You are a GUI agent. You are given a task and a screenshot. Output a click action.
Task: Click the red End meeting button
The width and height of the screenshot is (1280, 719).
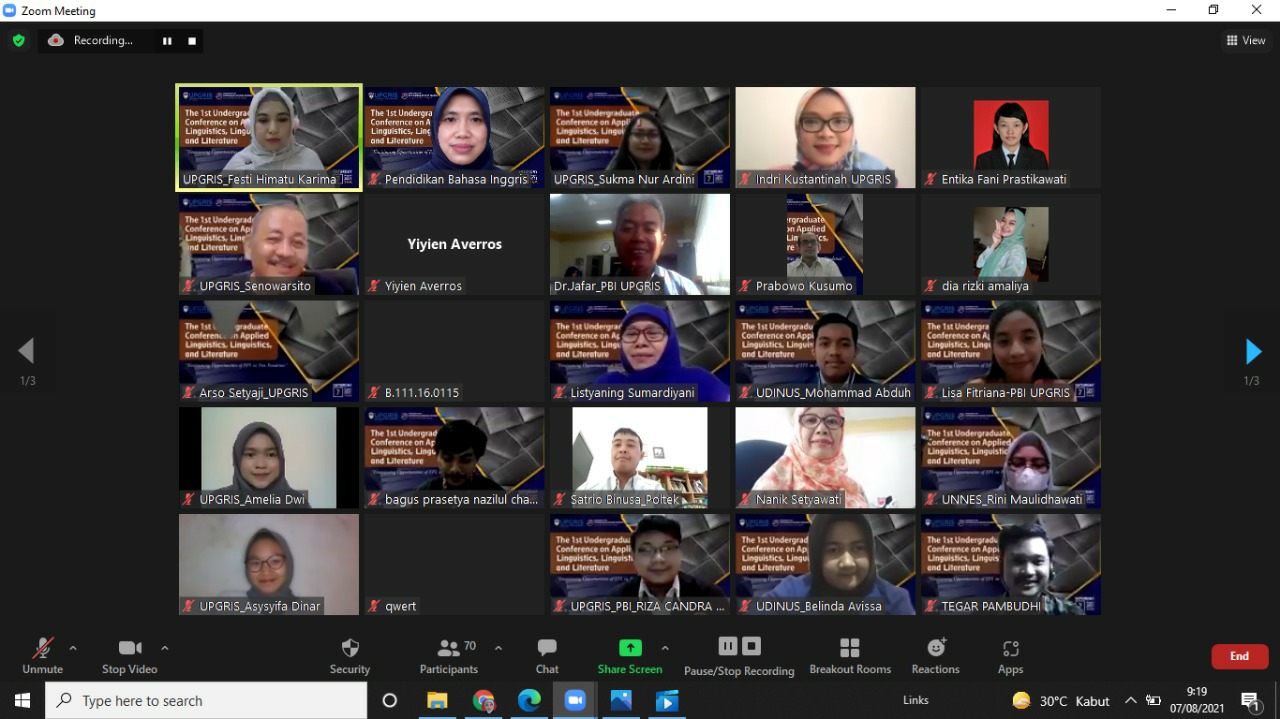[x=1239, y=656]
